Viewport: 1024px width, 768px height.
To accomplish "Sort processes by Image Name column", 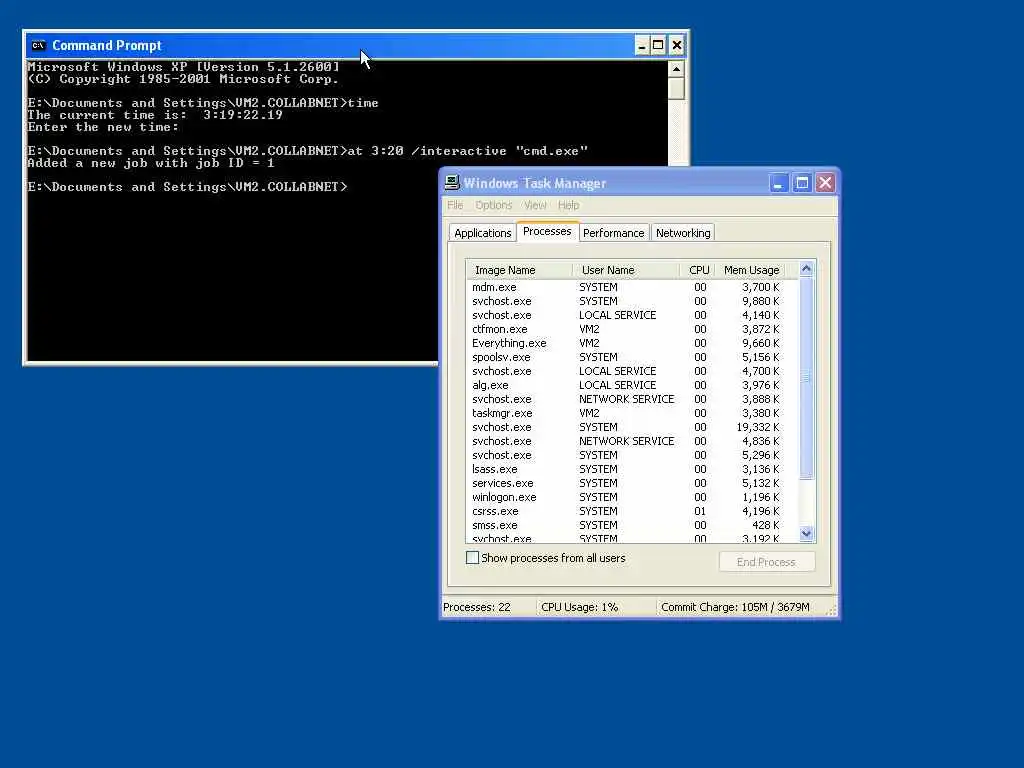I will tap(519, 270).
